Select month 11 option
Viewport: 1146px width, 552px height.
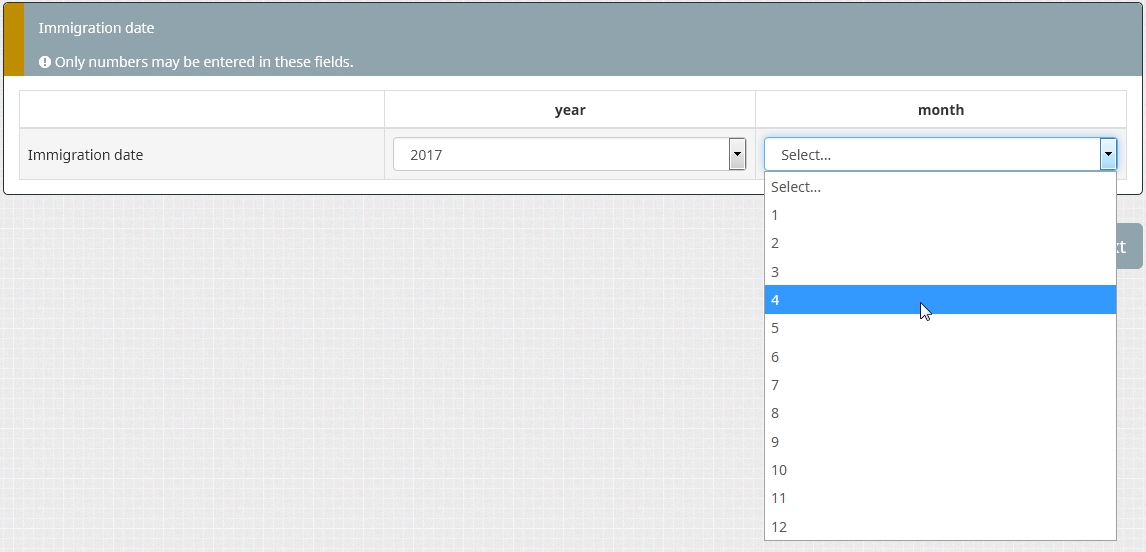pos(940,498)
